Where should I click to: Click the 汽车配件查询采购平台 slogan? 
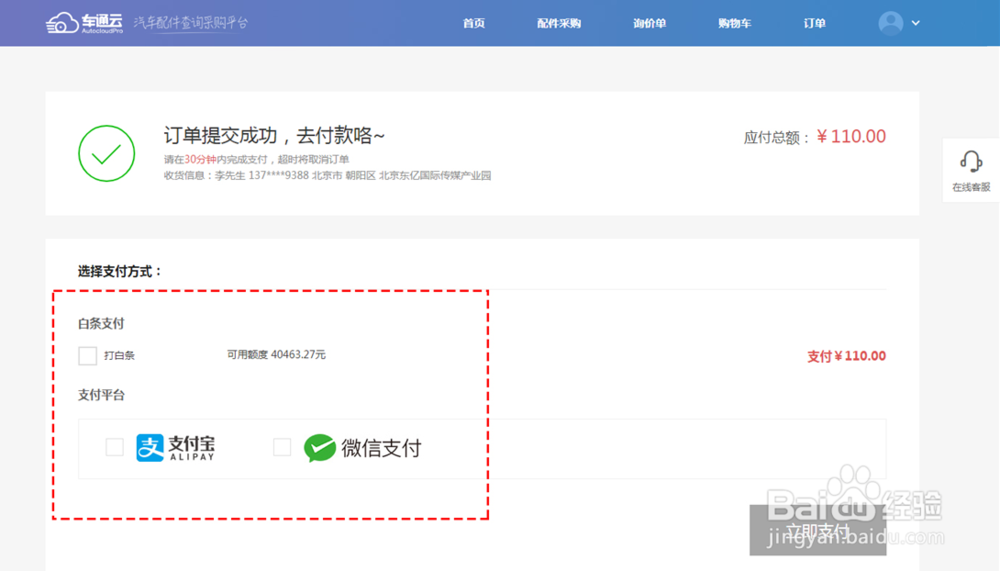pyautogui.click(x=191, y=23)
